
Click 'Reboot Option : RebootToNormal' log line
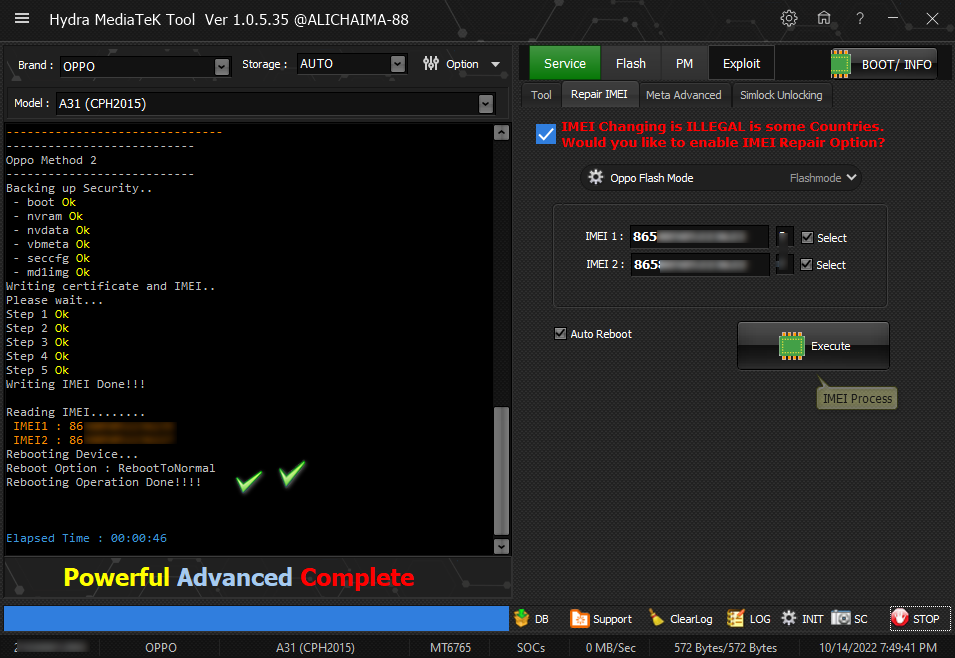110,468
